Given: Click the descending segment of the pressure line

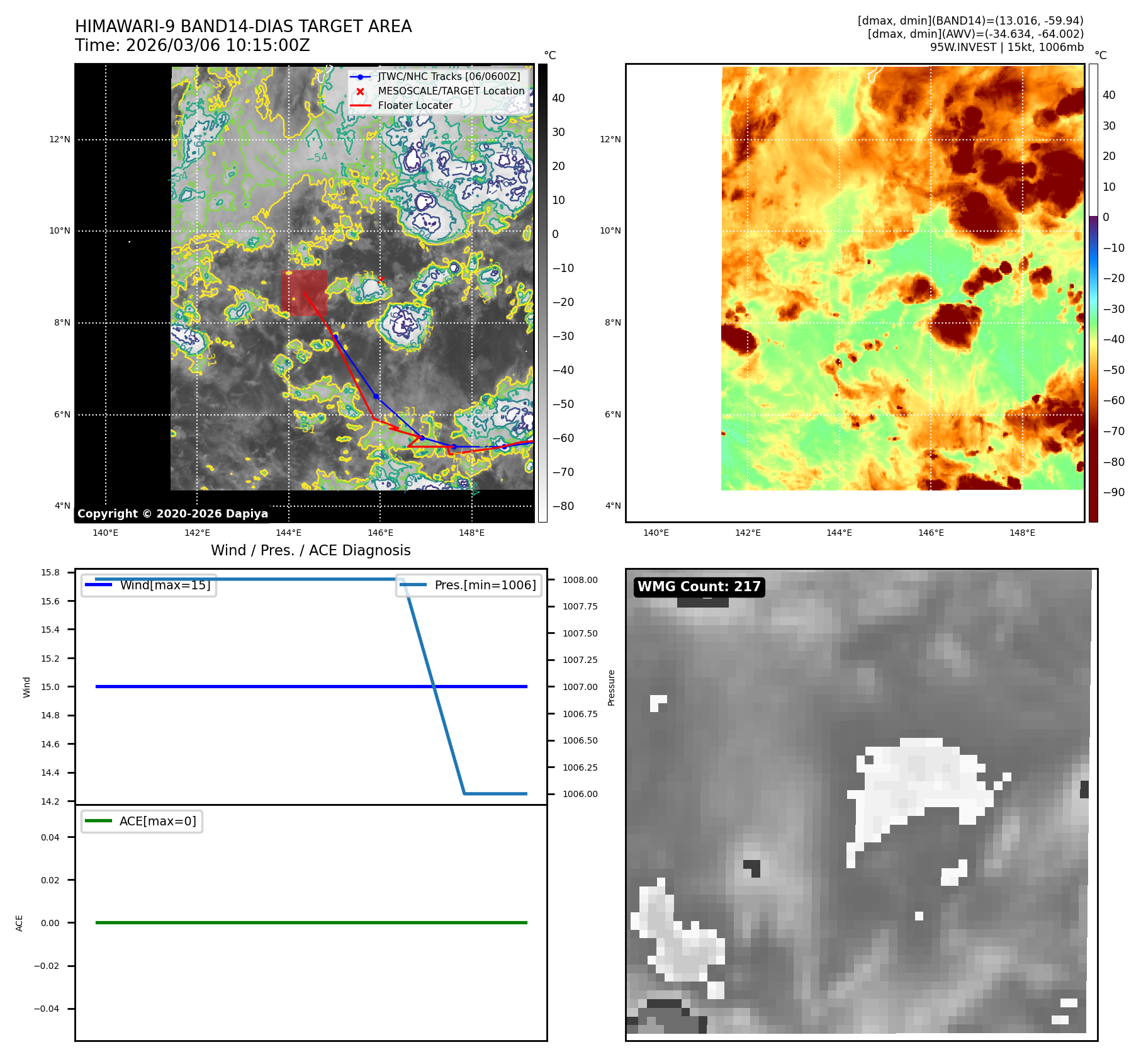Looking at the screenshot, I should point(434,686).
